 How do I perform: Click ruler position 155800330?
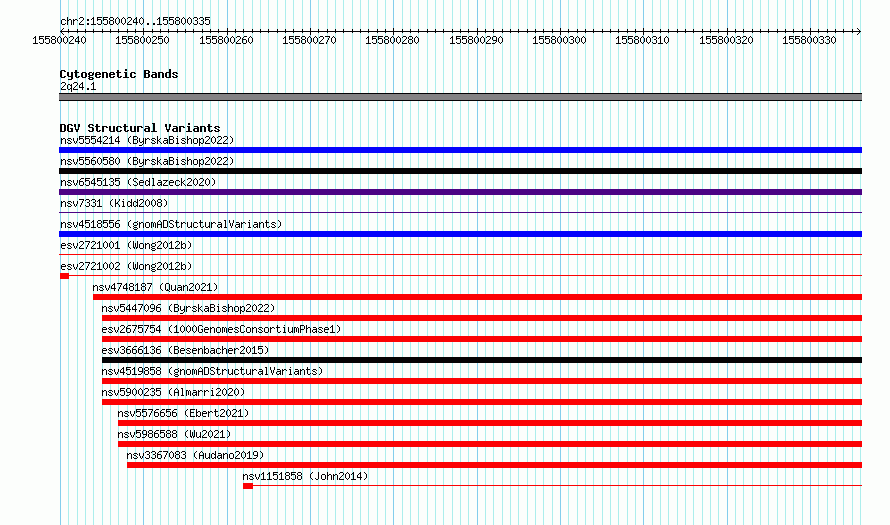click(x=809, y=40)
